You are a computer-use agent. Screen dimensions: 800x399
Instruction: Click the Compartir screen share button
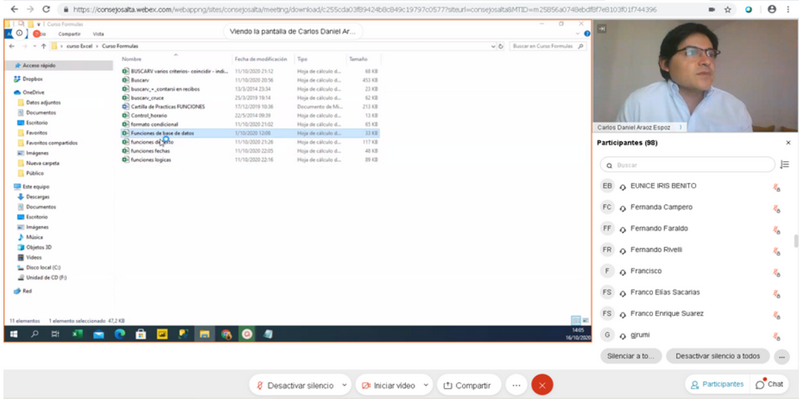(469, 385)
